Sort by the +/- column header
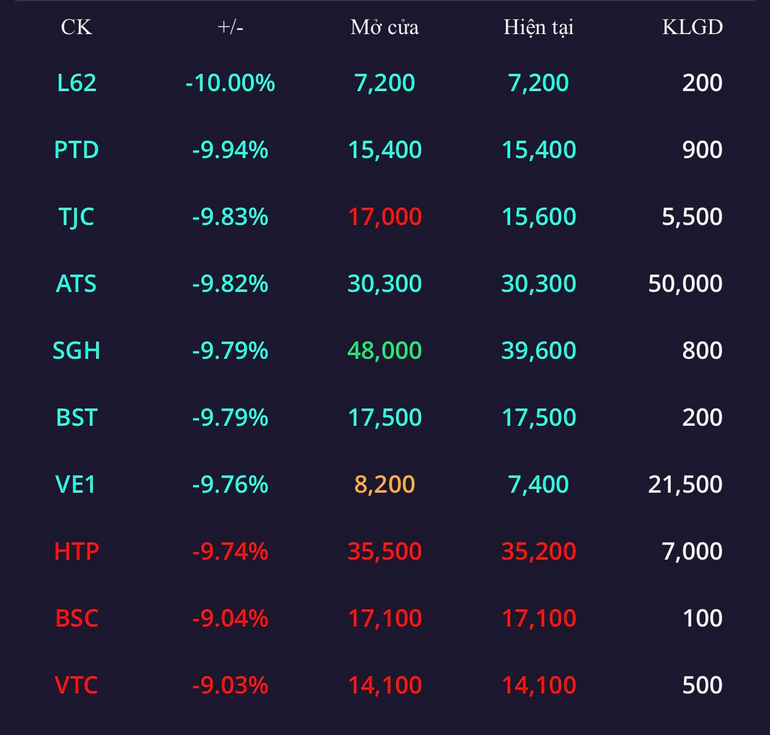The image size is (770, 735). 230,27
